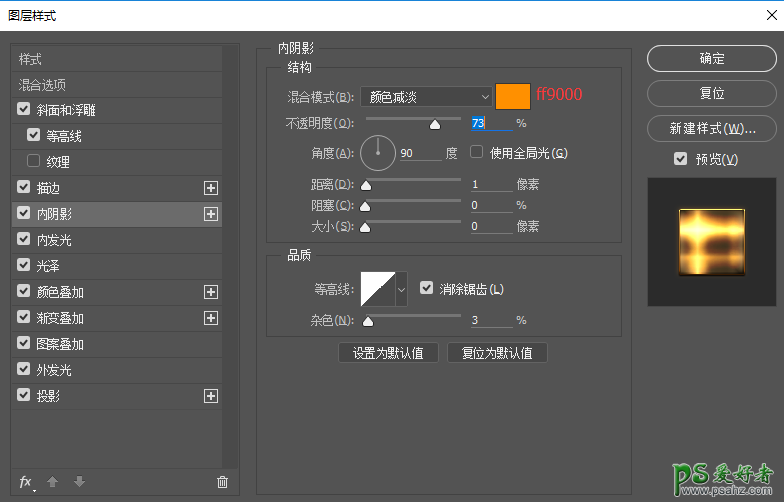Viewport: 784px width, 502px height.
Task: Uncheck the 预览 preview checkbox
Action: coord(681,159)
